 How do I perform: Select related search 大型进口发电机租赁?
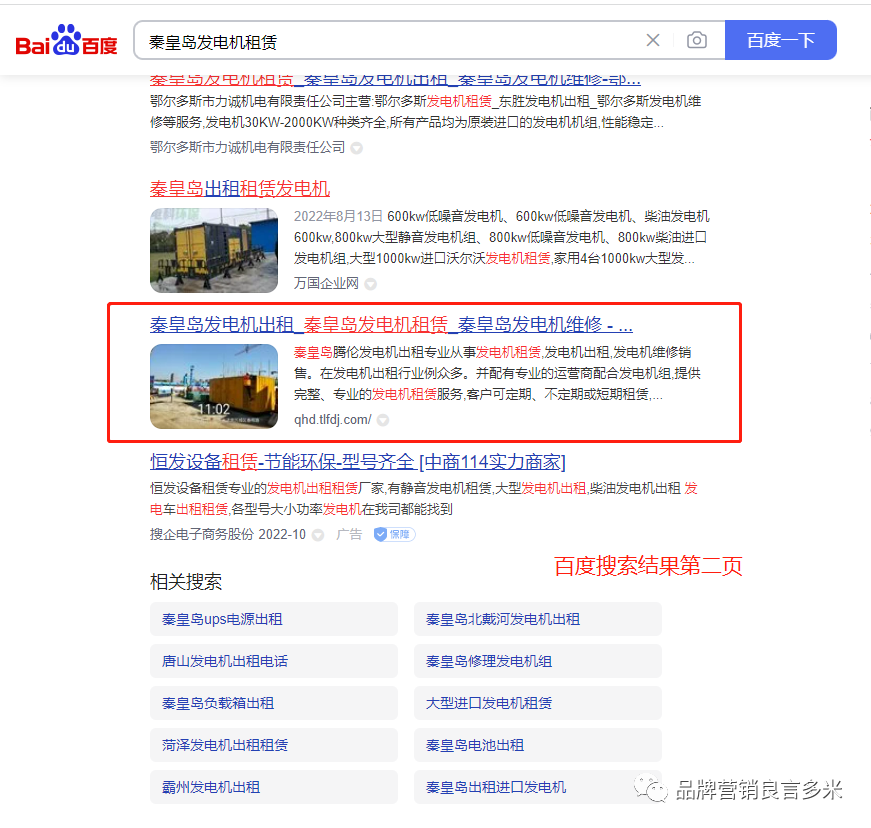tap(538, 703)
